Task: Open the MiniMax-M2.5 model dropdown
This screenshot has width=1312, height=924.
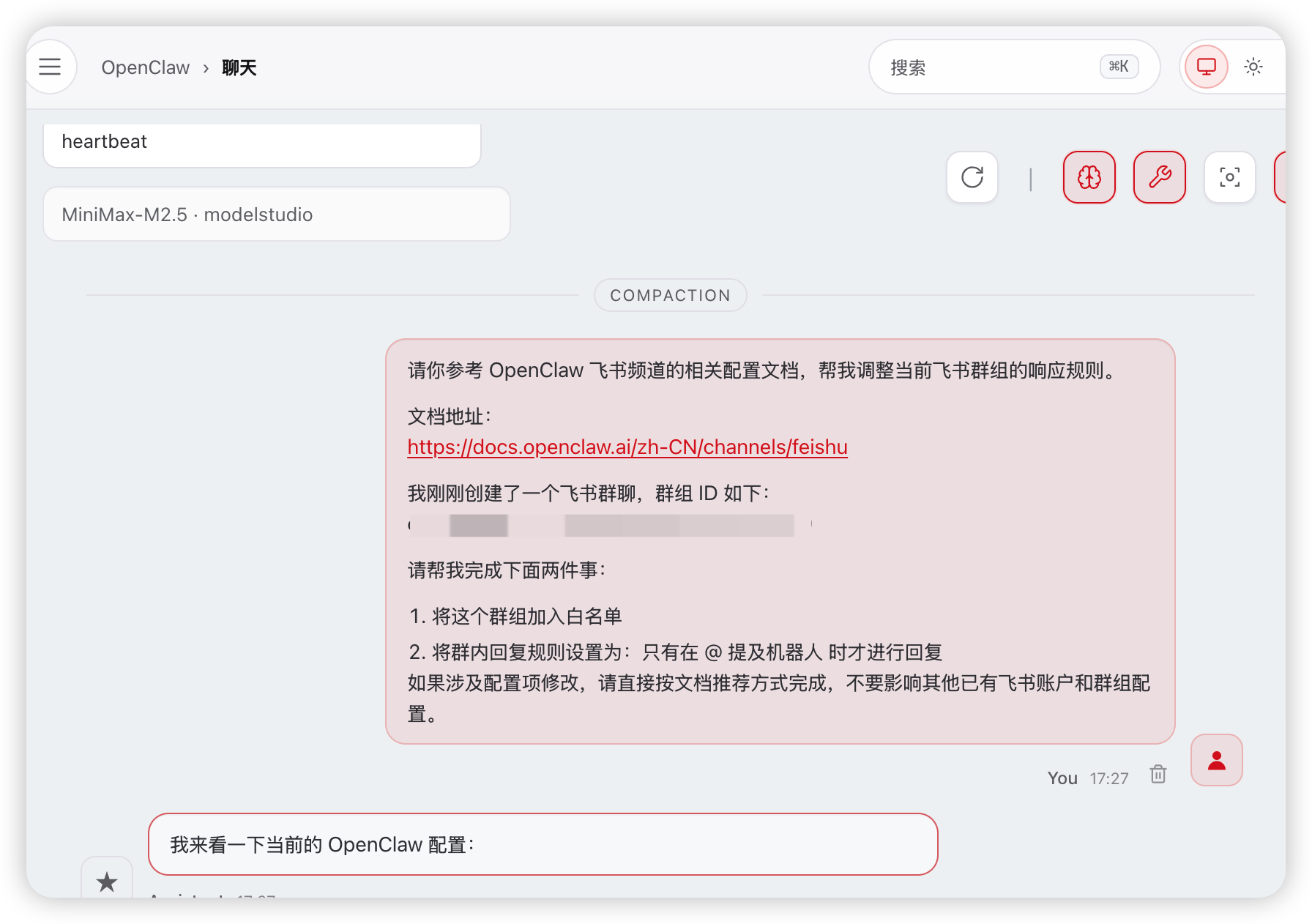Action: pyautogui.click(x=276, y=215)
